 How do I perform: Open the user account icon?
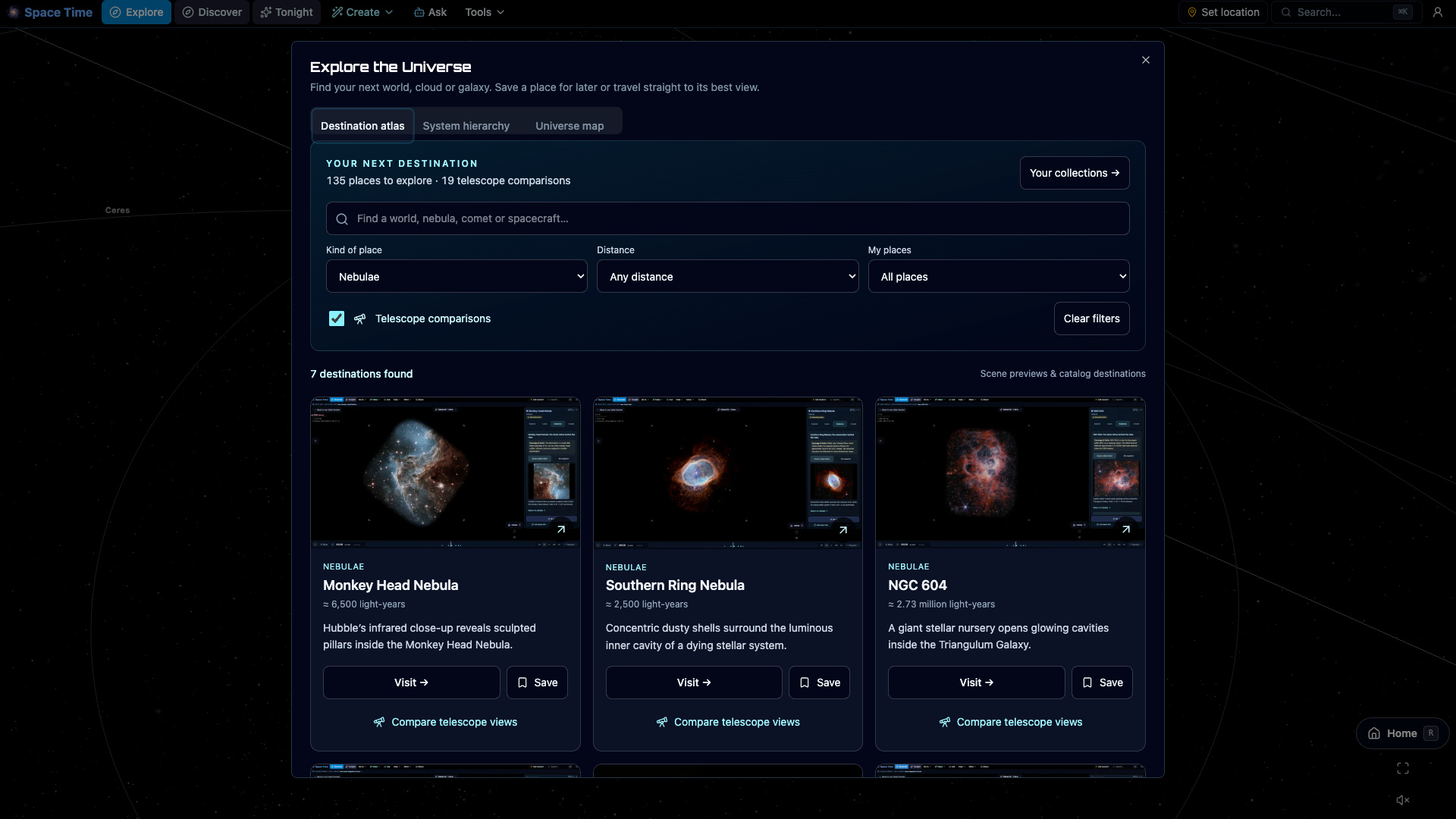(1437, 12)
